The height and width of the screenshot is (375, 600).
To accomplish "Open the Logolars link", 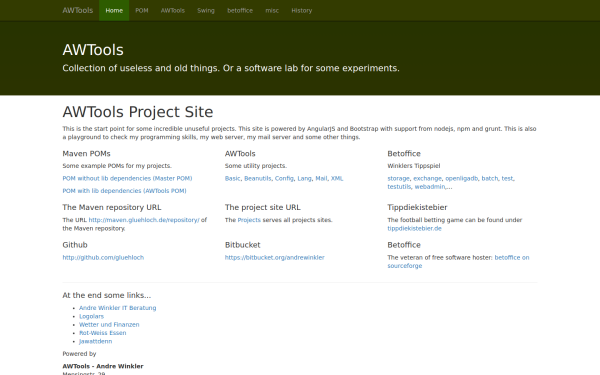I will [91, 316].
